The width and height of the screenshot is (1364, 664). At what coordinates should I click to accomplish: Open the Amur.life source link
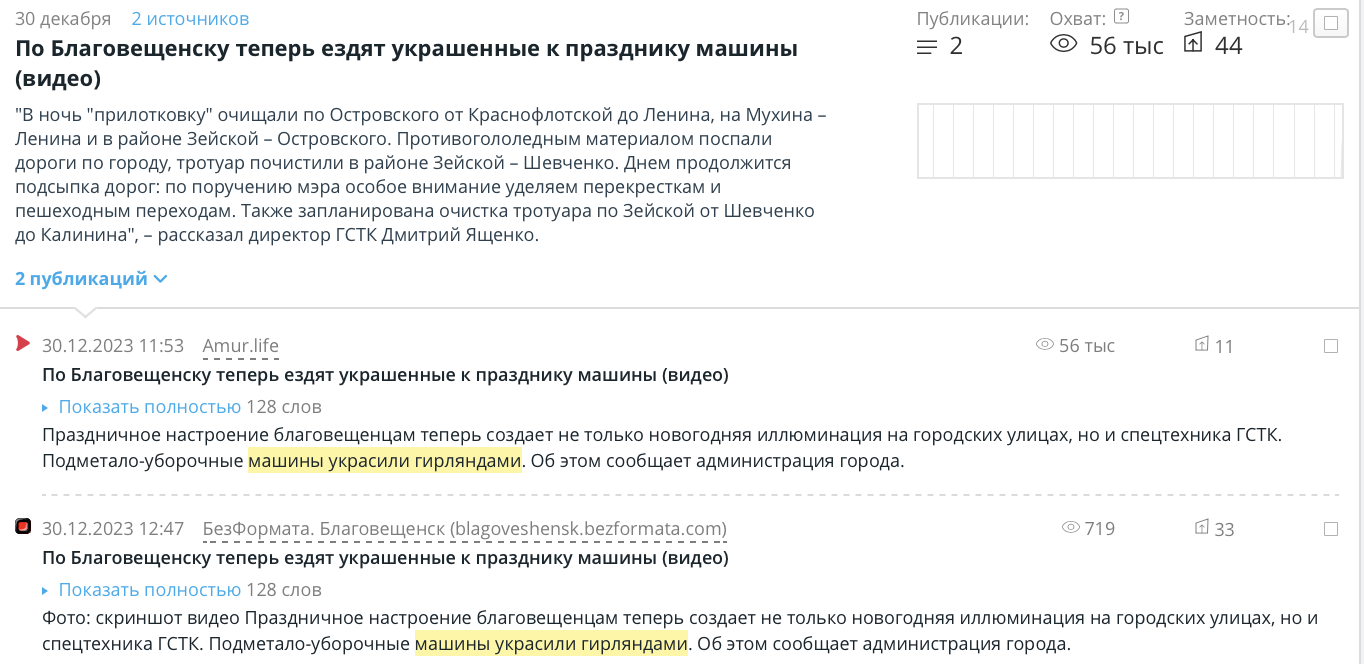point(241,346)
